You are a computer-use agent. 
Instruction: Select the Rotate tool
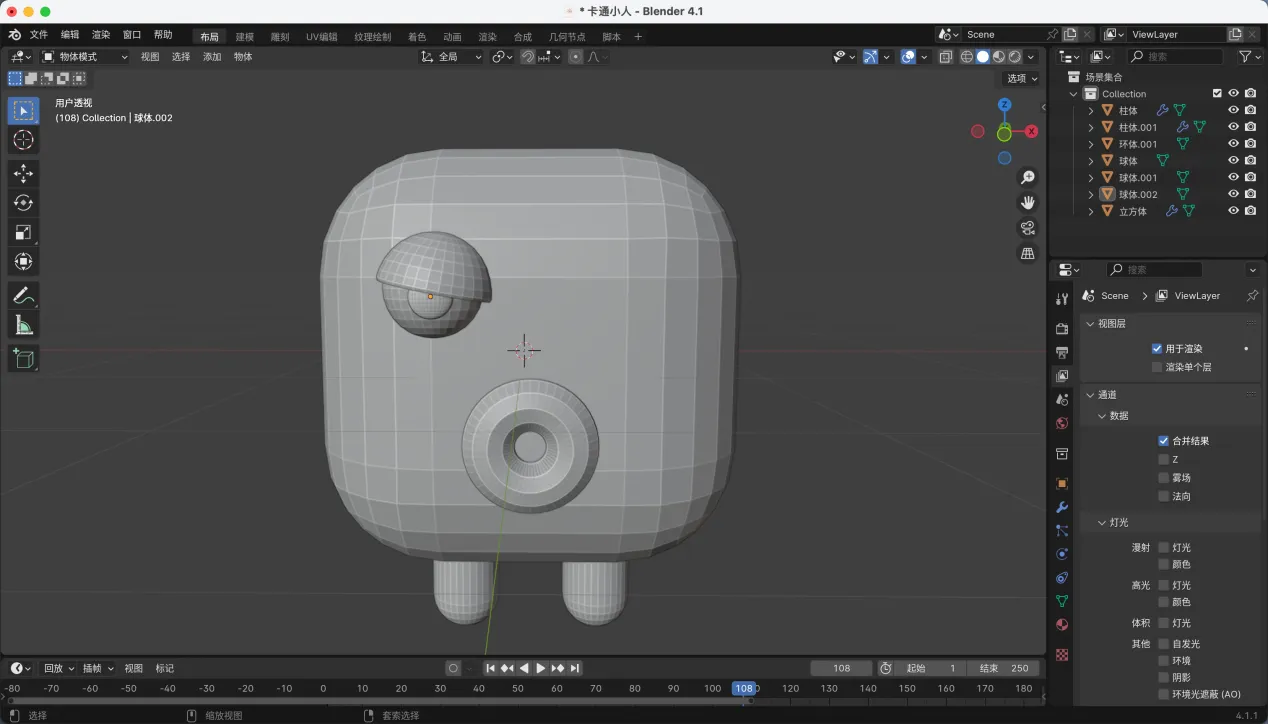coord(23,203)
